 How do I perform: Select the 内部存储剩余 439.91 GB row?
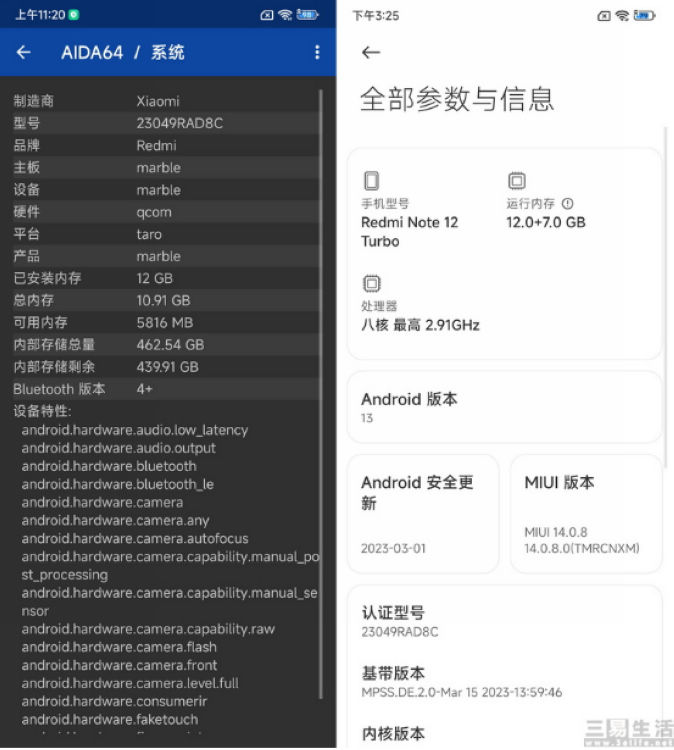(x=165, y=367)
